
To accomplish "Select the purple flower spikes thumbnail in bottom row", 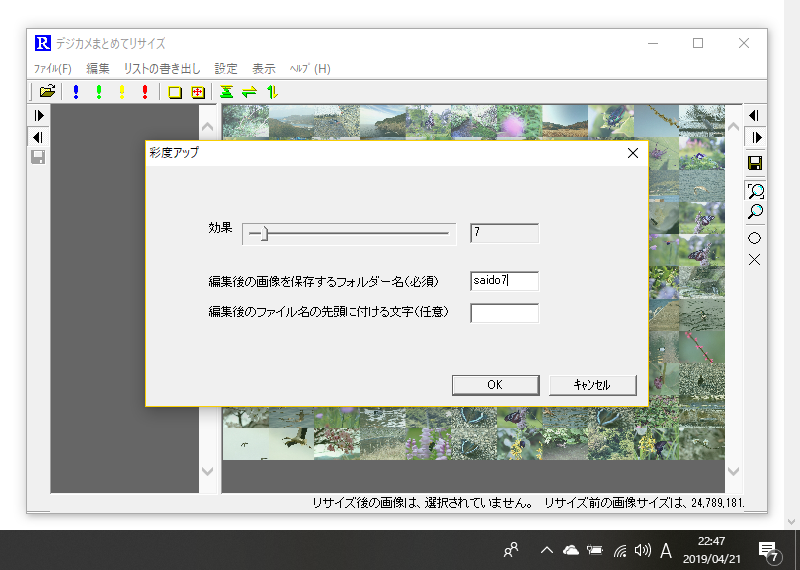I will coord(428,443).
